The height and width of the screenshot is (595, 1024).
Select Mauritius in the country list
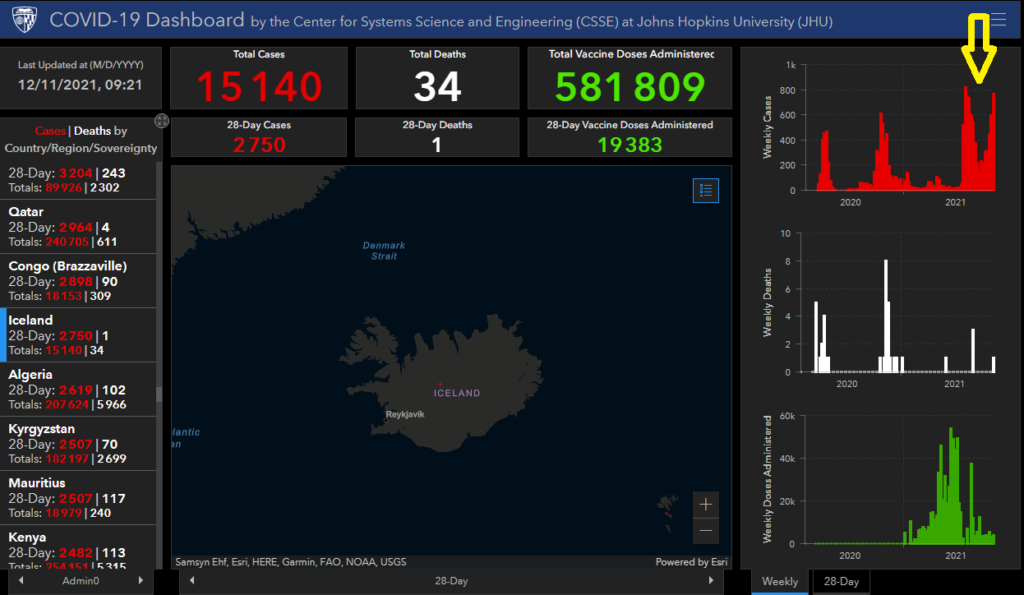[78, 498]
